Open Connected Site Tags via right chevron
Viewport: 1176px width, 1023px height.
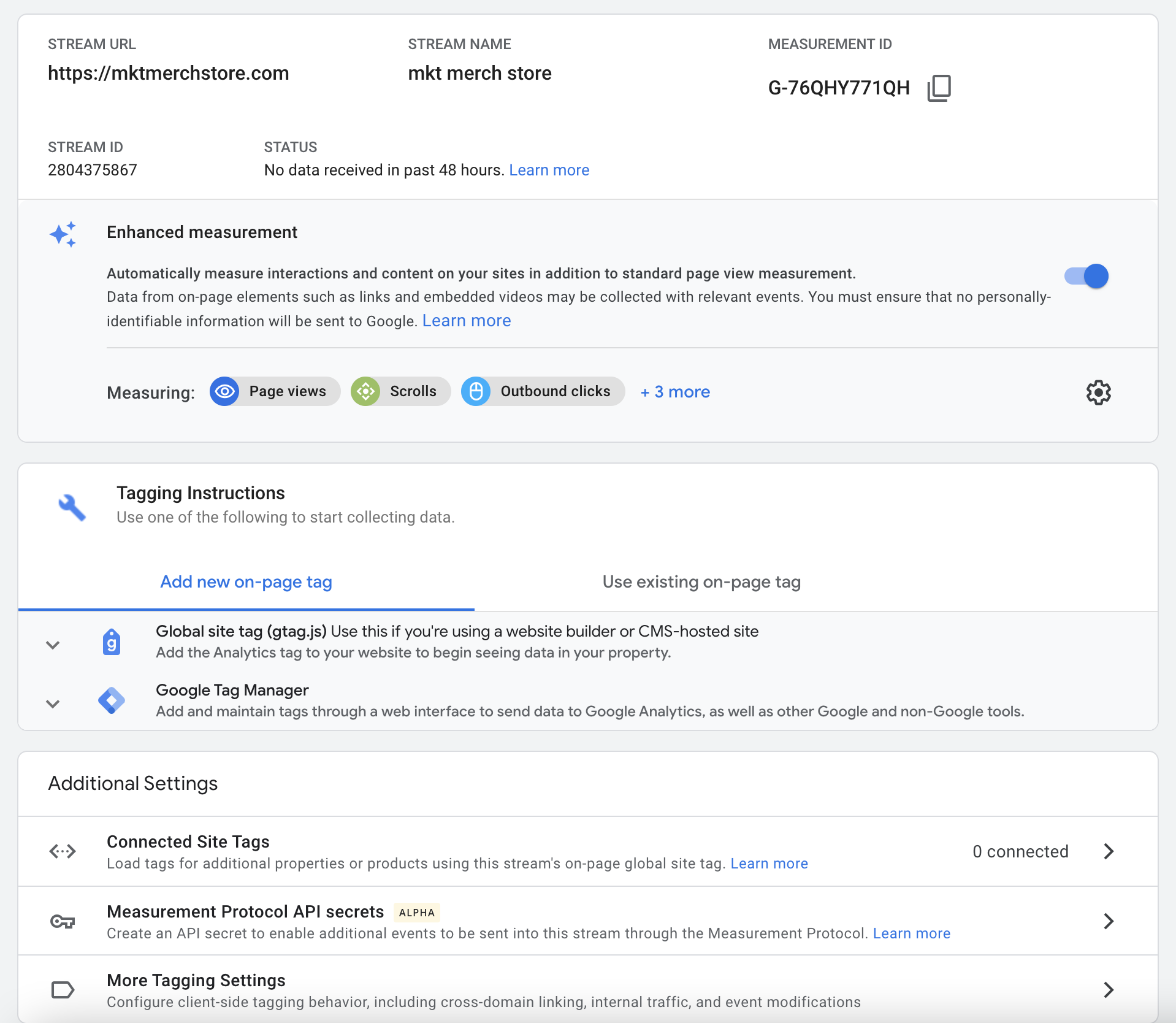pos(1108,851)
